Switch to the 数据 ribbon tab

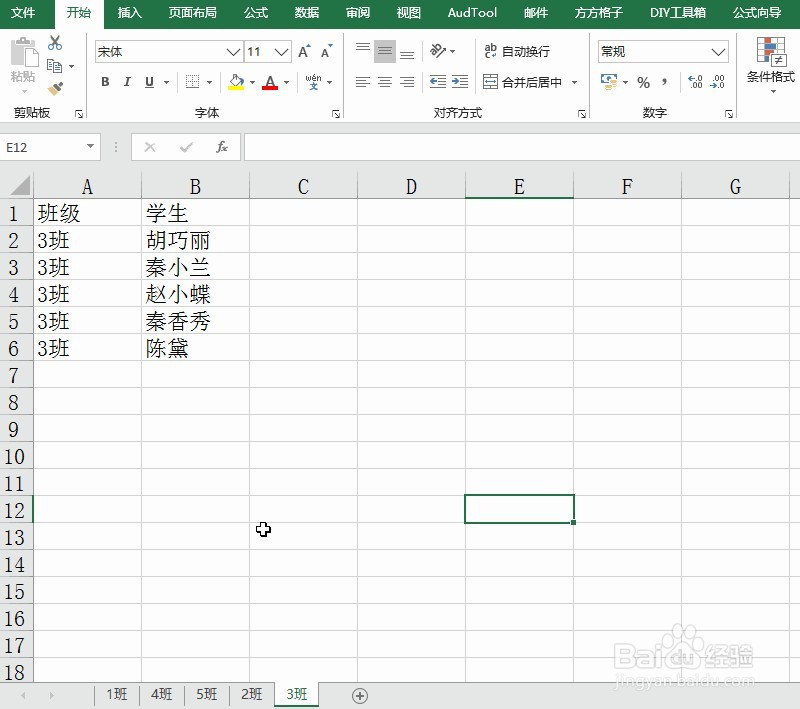pos(306,13)
